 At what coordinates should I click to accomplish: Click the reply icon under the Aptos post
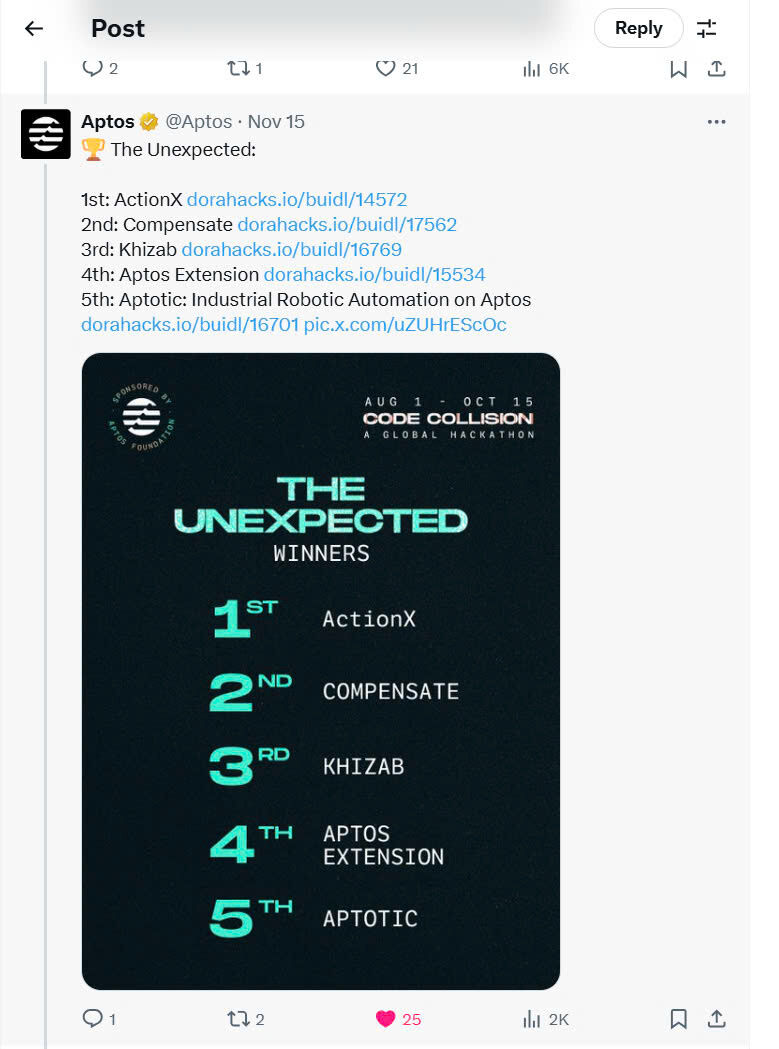93,1018
